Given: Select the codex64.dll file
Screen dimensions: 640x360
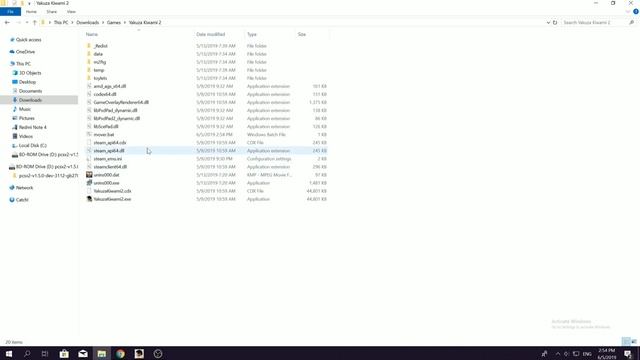Looking at the screenshot, I should coord(105,94).
